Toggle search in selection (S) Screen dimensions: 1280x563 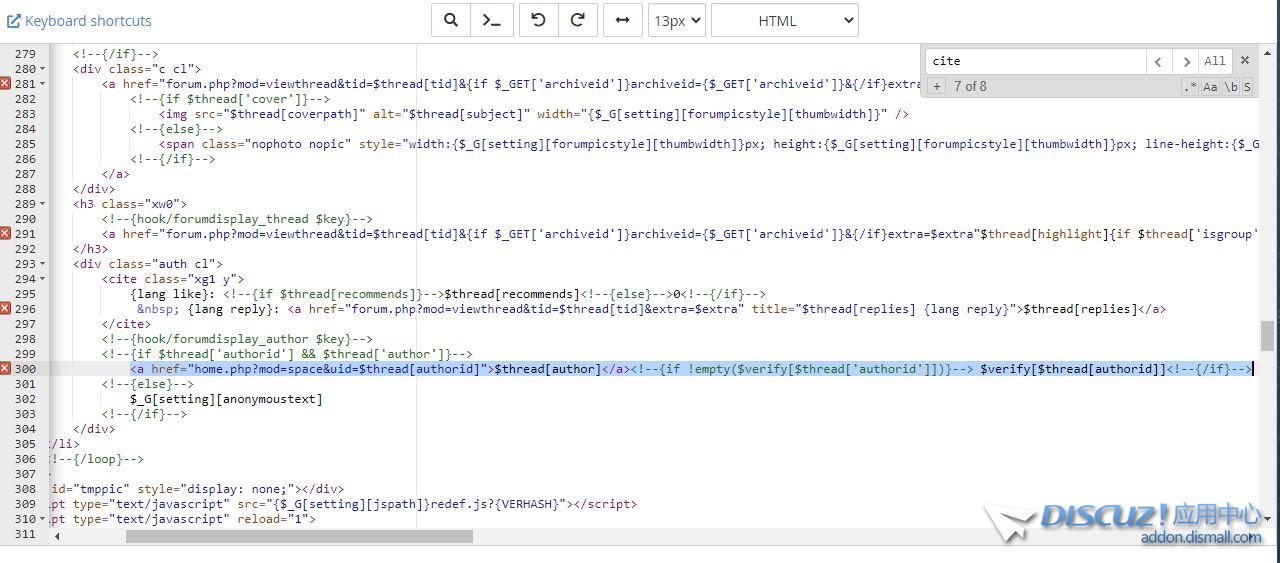[x=1247, y=87]
